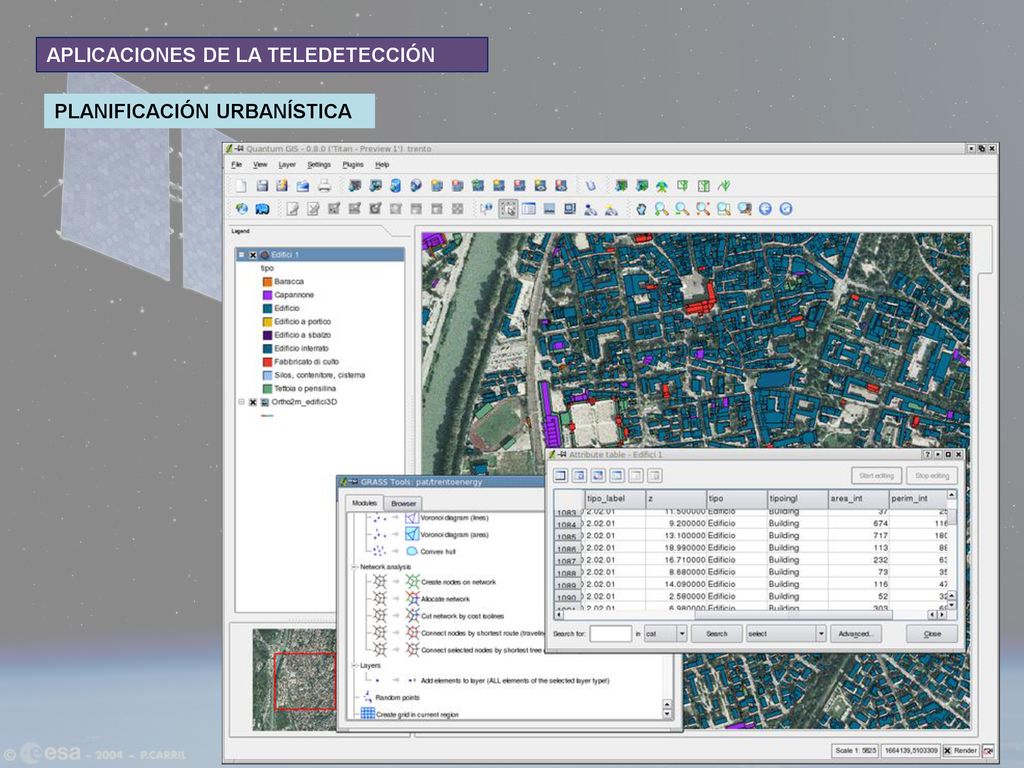Click the 'Search for' input field
Image resolution: width=1024 pixels, height=768 pixels.
click(x=611, y=633)
